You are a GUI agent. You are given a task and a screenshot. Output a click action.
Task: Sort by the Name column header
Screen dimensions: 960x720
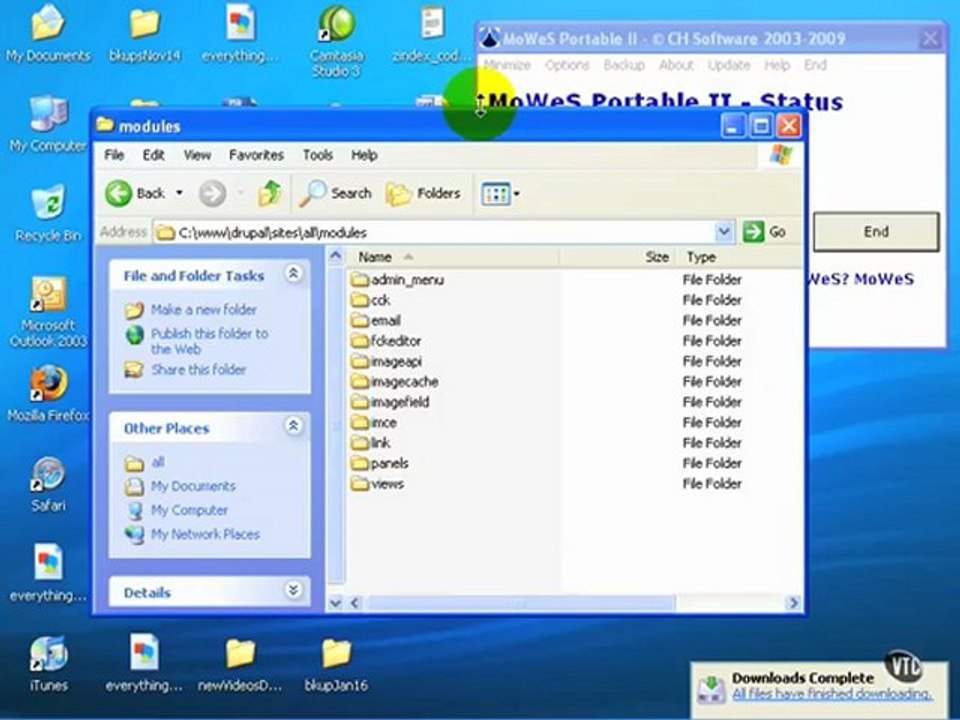[x=452, y=257]
